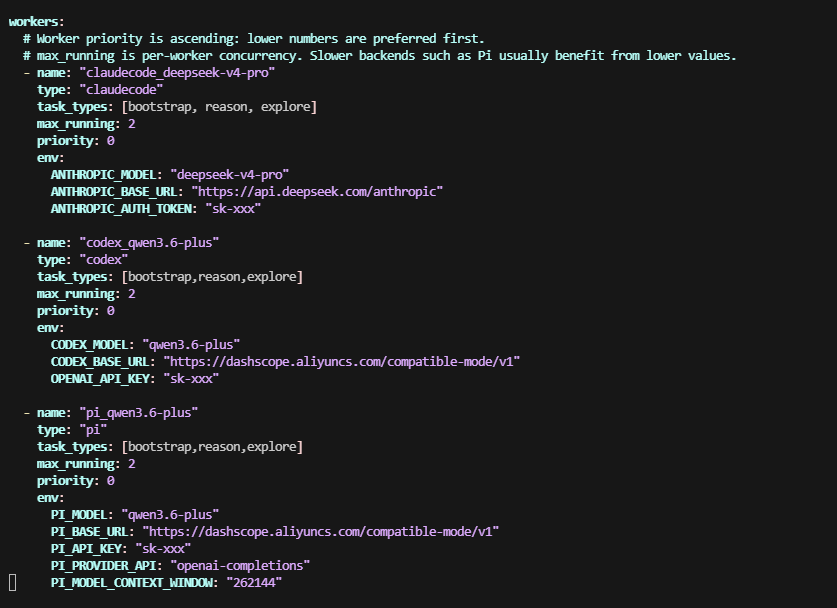Click the type value "pi"
This screenshot has width=837, height=608.
pos(93,430)
